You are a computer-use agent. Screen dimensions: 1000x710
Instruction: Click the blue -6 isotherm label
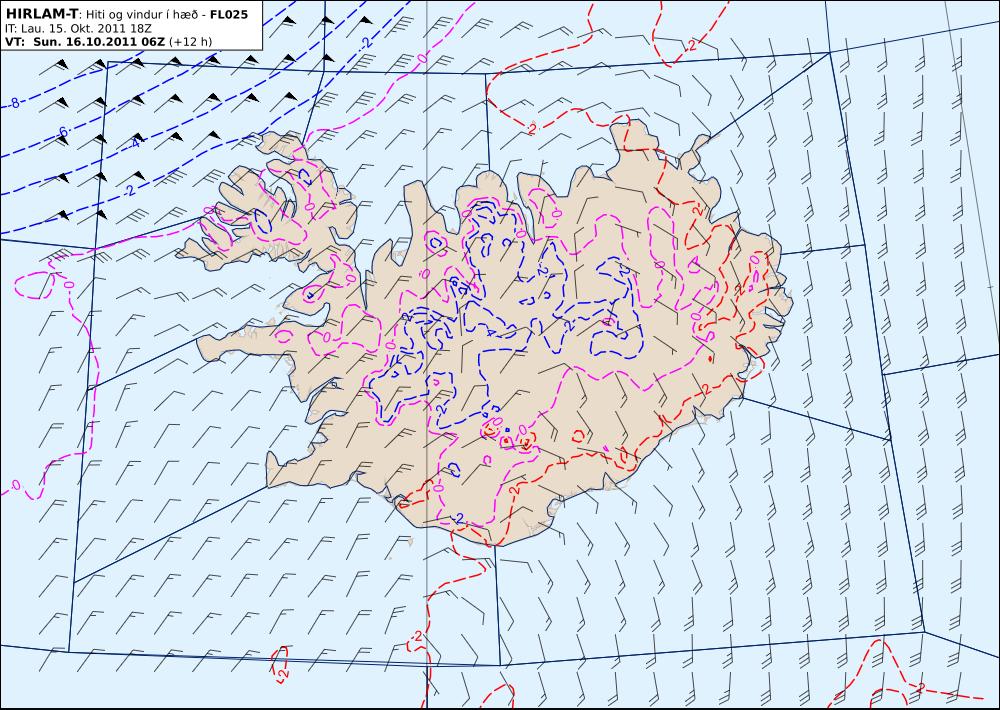(62, 132)
